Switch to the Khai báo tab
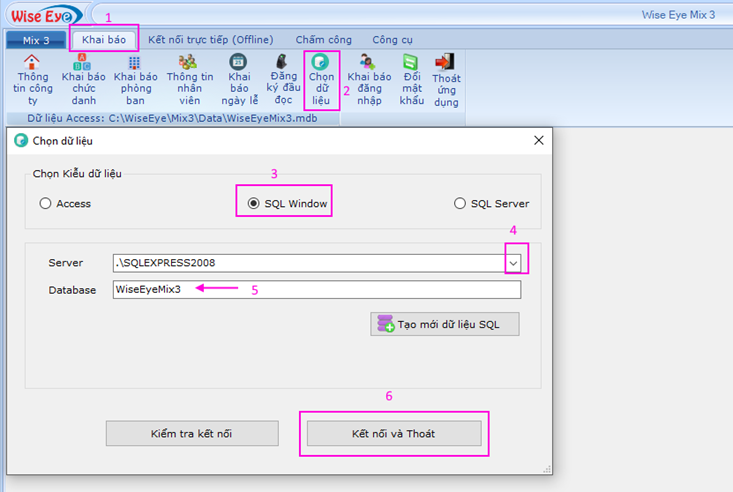733x492 pixels. pos(105,39)
